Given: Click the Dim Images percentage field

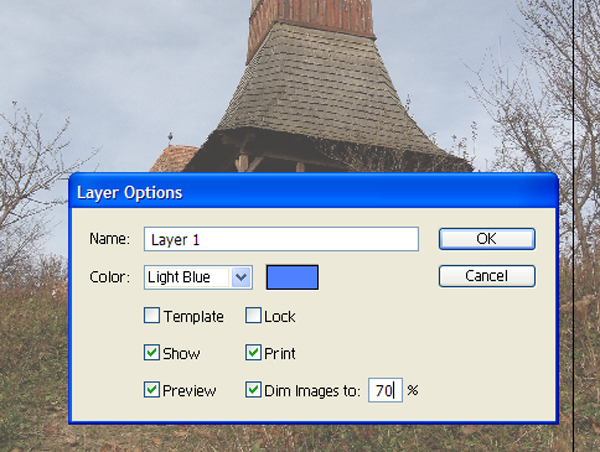Looking at the screenshot, I should point(385,390).
